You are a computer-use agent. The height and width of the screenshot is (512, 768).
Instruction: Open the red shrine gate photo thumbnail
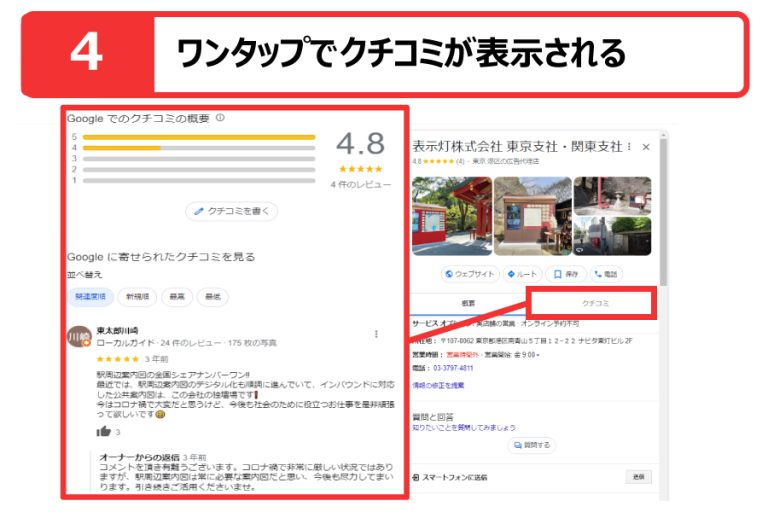[x=452, y=216]
